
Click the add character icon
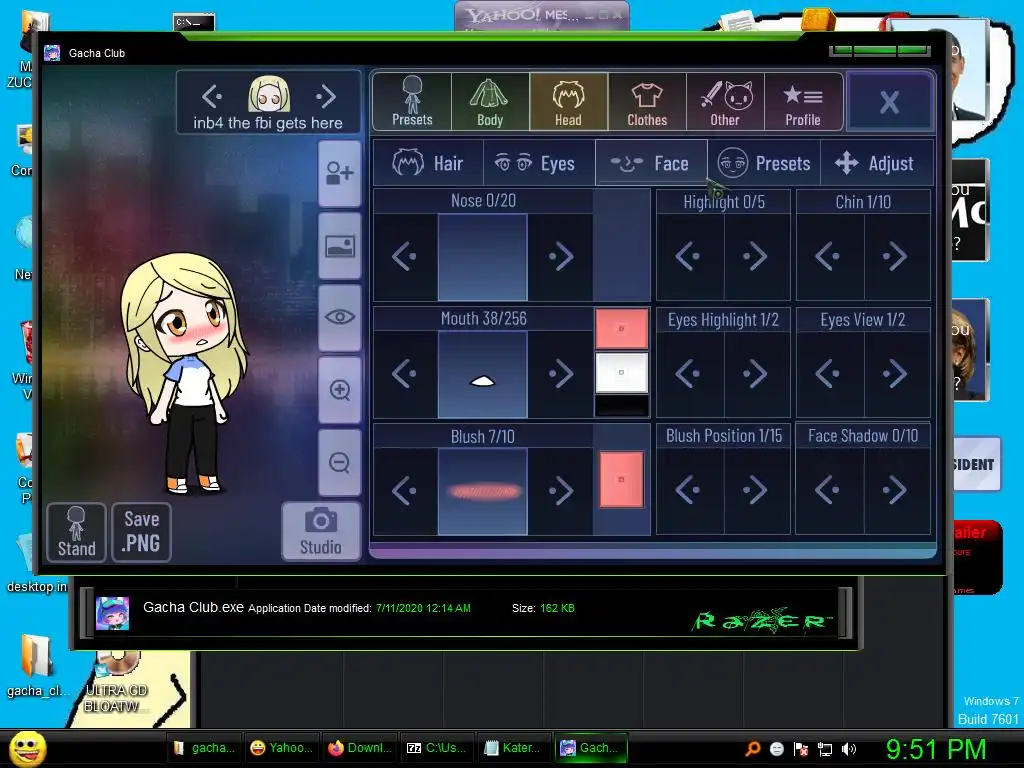point(340,174)
